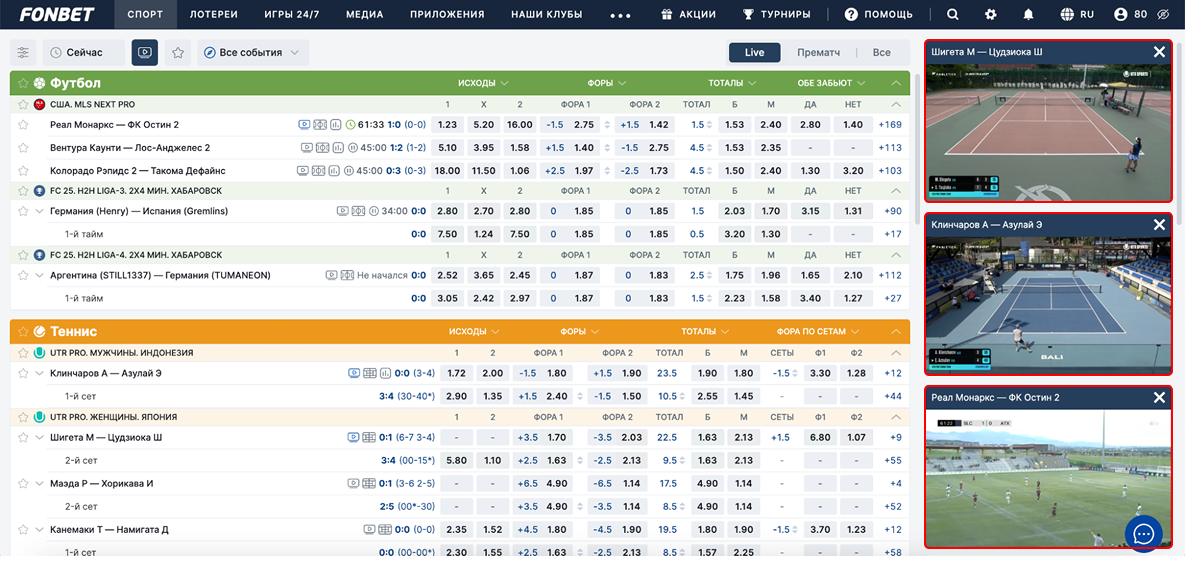Toggle video broadcast filter button
1185x563 pixels.
pos(145,52)
